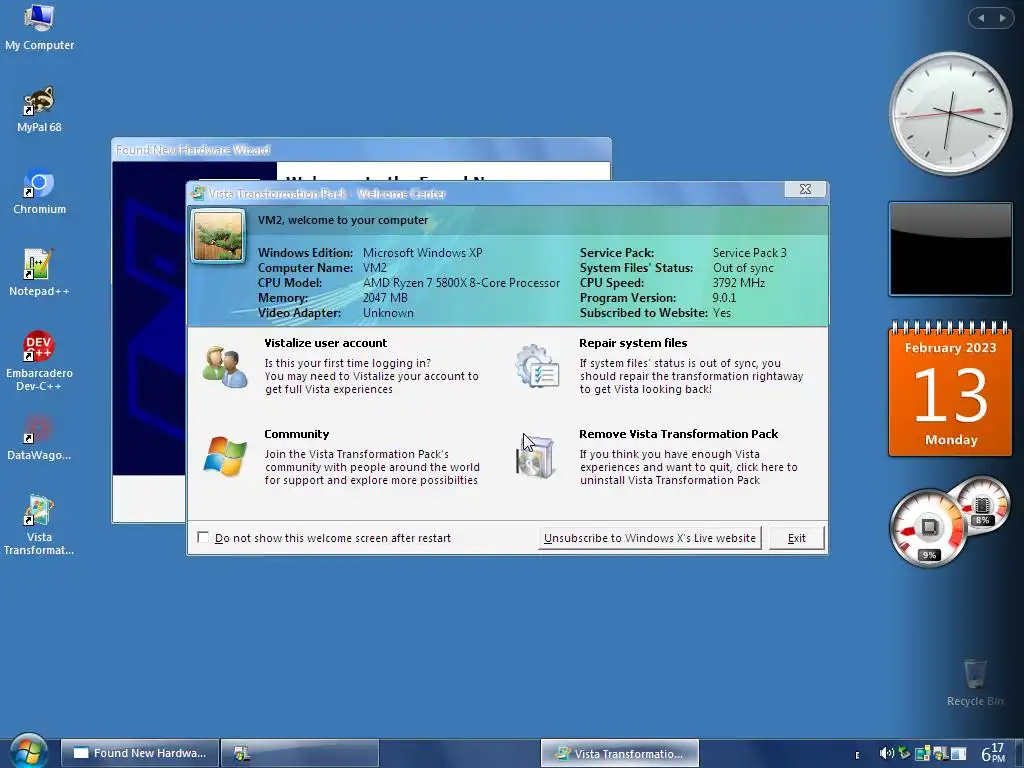The image size is (1024, 768).
Task: Click the CPU meter gauge gadget
Action: coord(928,528)
